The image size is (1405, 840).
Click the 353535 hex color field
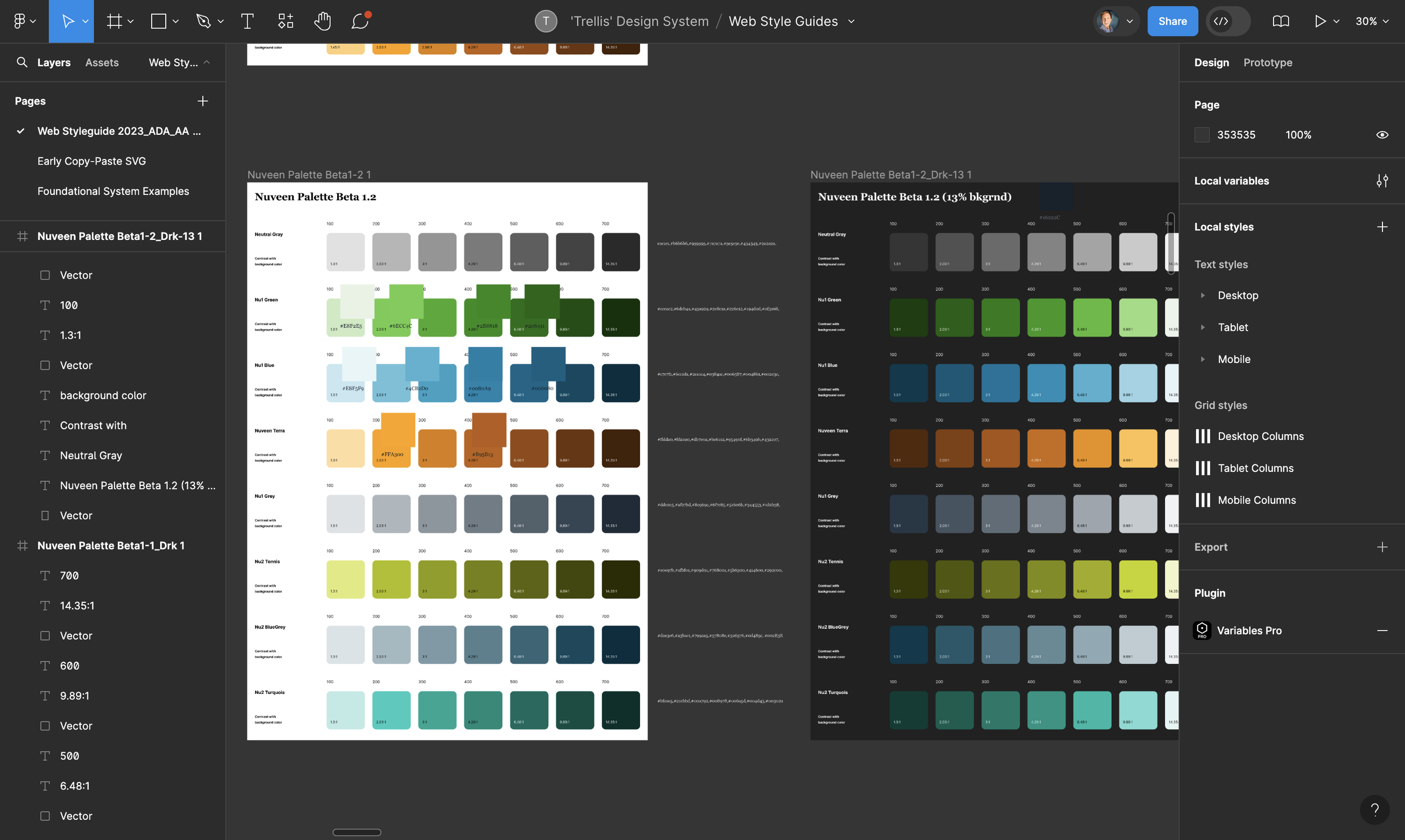(1236, 135)
